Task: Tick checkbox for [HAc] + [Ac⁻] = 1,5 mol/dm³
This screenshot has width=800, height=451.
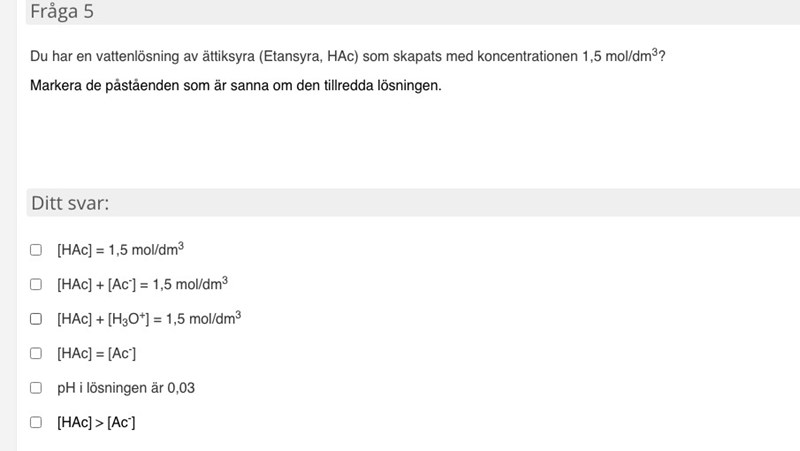Action: (x=36, y=285)
